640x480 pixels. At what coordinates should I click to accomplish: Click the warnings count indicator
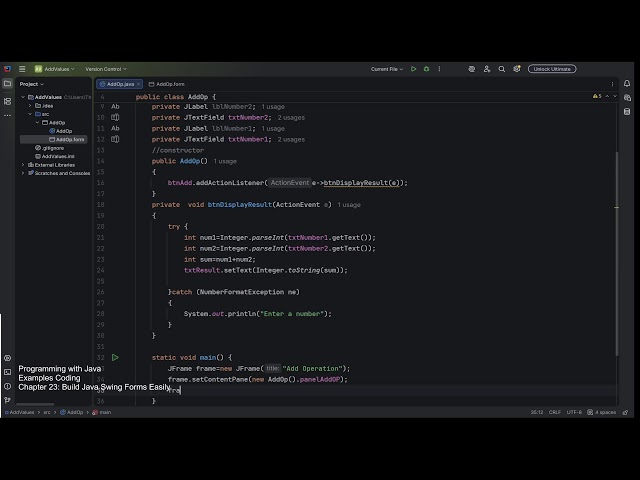pyautogui.click(x=597, y=96)
